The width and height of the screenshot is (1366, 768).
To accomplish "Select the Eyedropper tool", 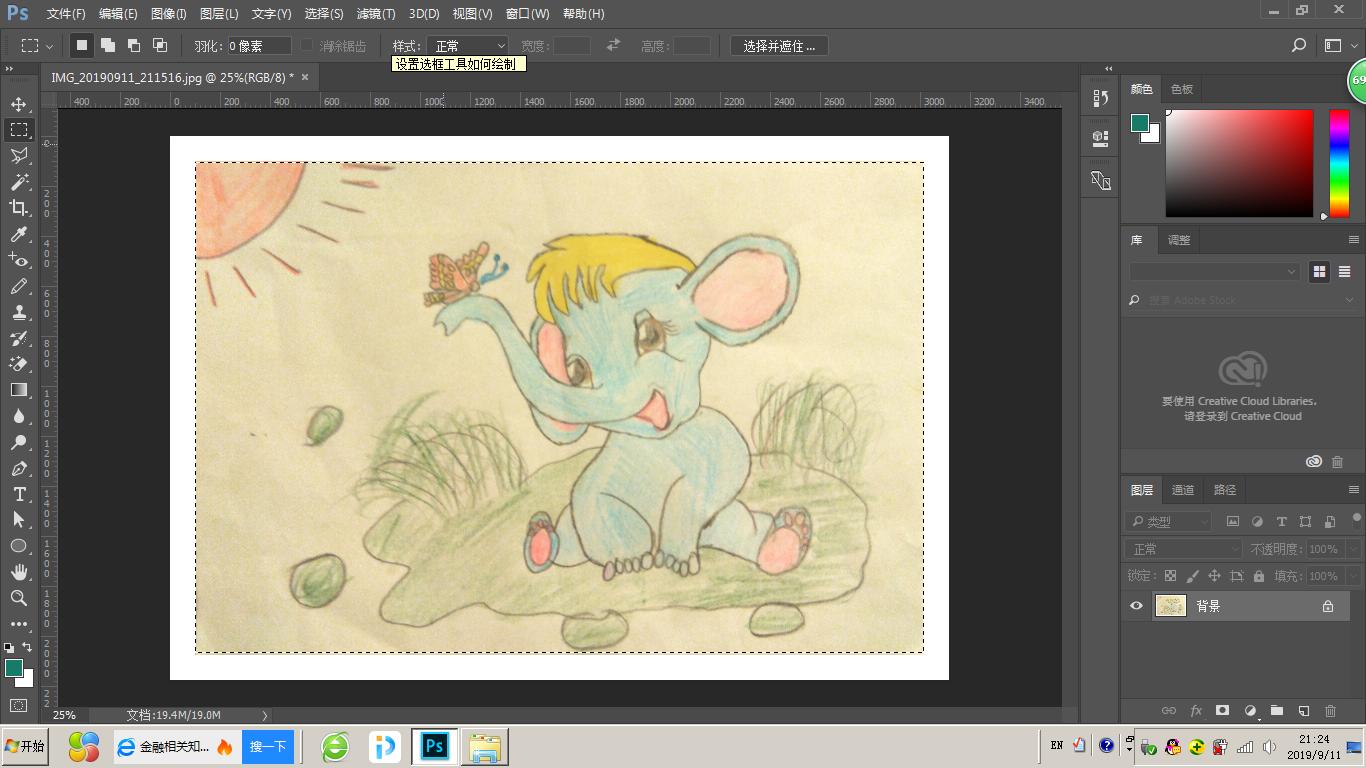I will click(20, 234).
